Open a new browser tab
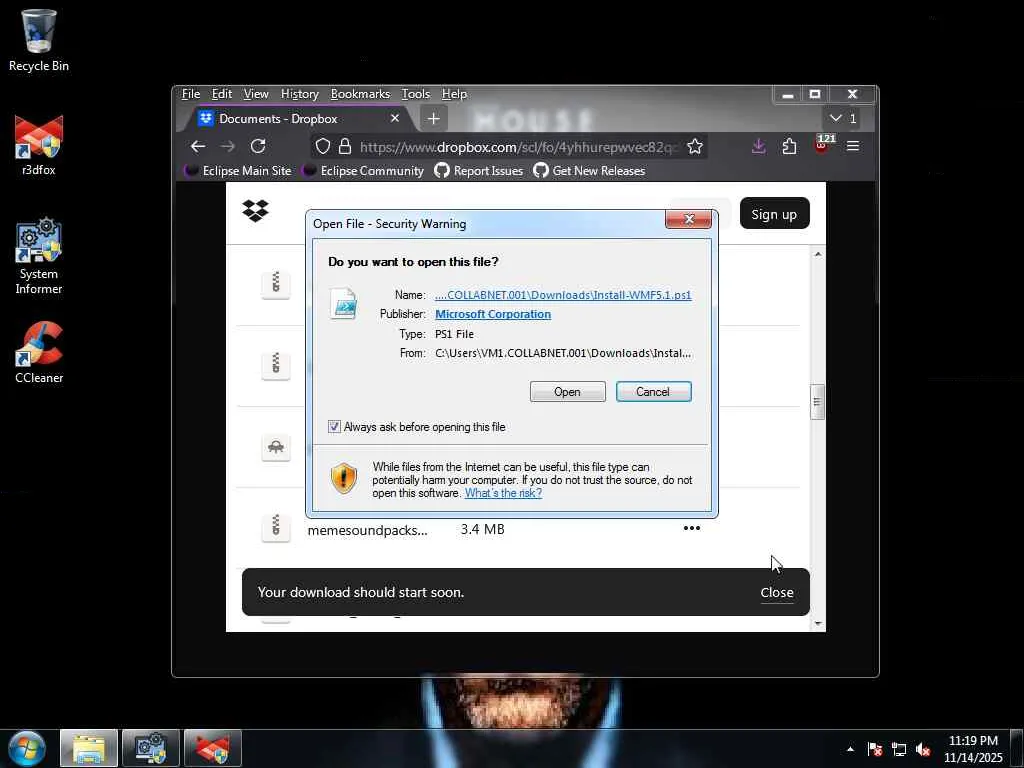 [x=434, y=119]
